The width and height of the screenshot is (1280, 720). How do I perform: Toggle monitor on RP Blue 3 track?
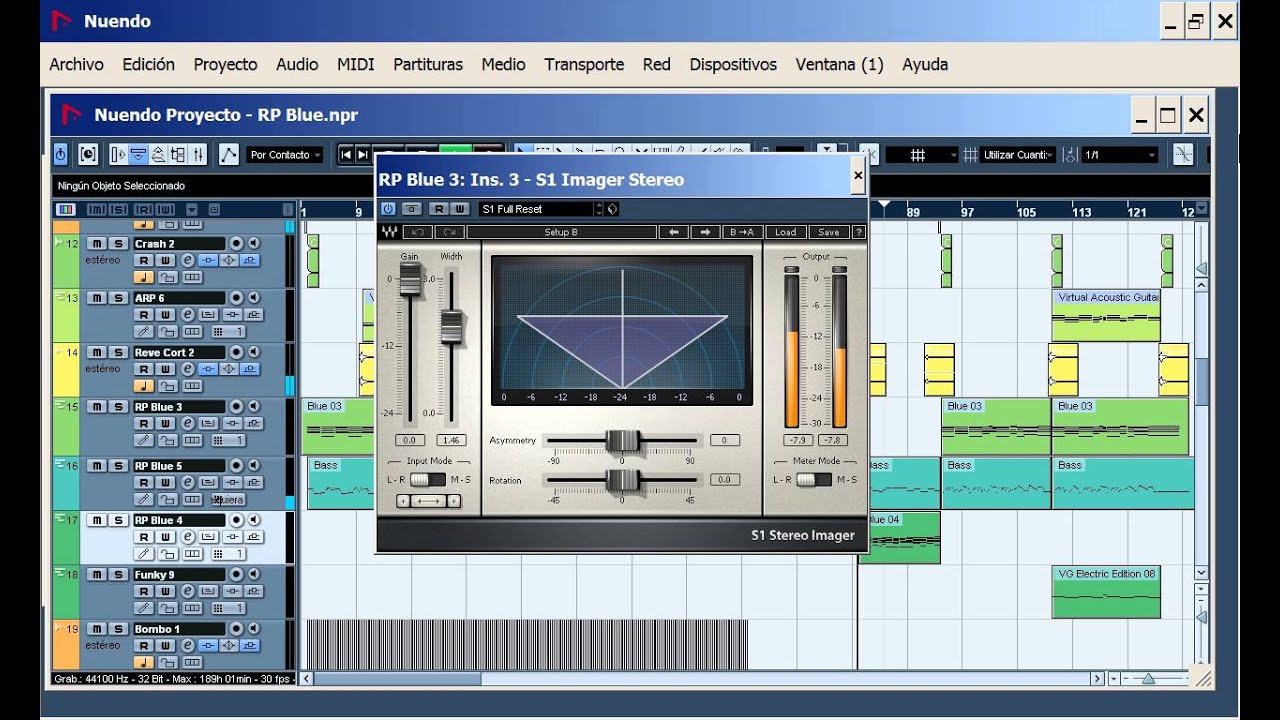pyautogui.click(x=253, y=407)
